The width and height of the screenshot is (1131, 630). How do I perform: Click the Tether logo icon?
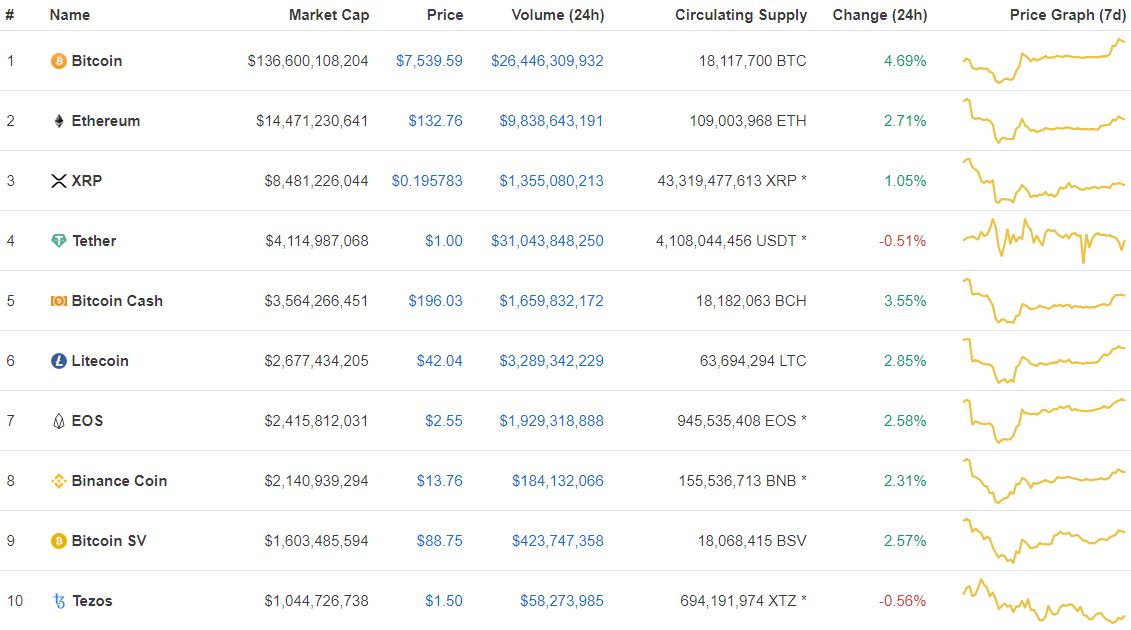(58, 241)
